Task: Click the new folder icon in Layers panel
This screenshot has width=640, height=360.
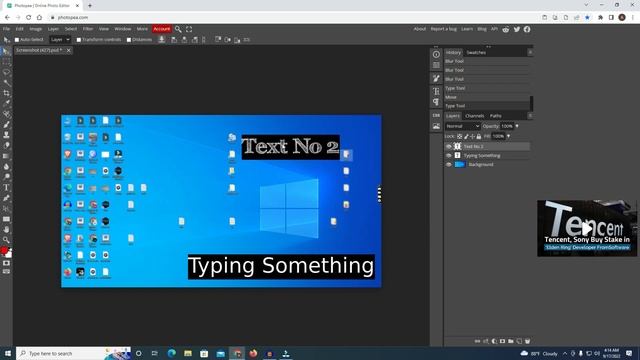Action: [511, 341]
